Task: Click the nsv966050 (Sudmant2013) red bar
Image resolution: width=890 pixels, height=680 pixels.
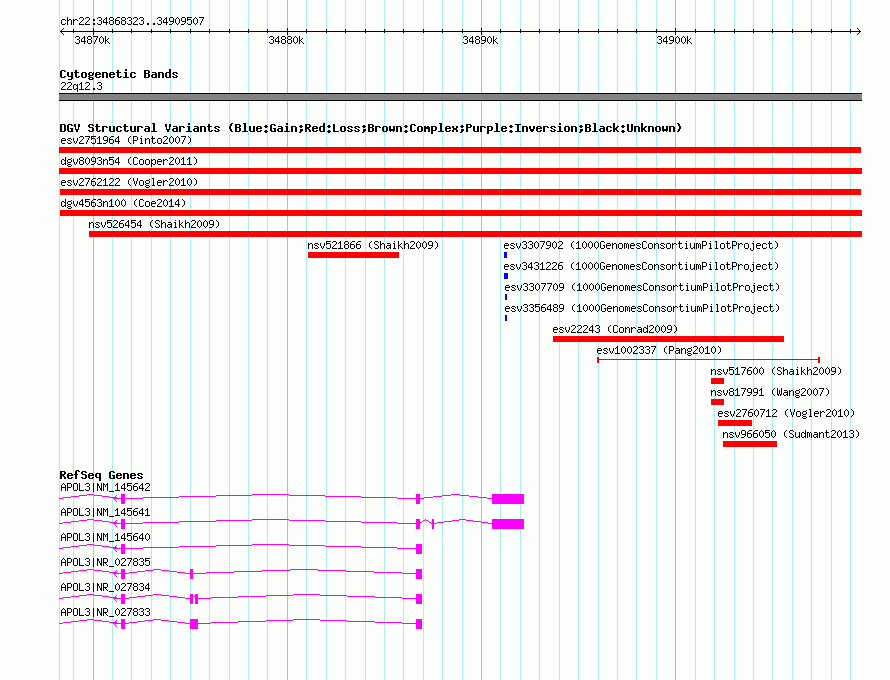Action: coord(749,444)
